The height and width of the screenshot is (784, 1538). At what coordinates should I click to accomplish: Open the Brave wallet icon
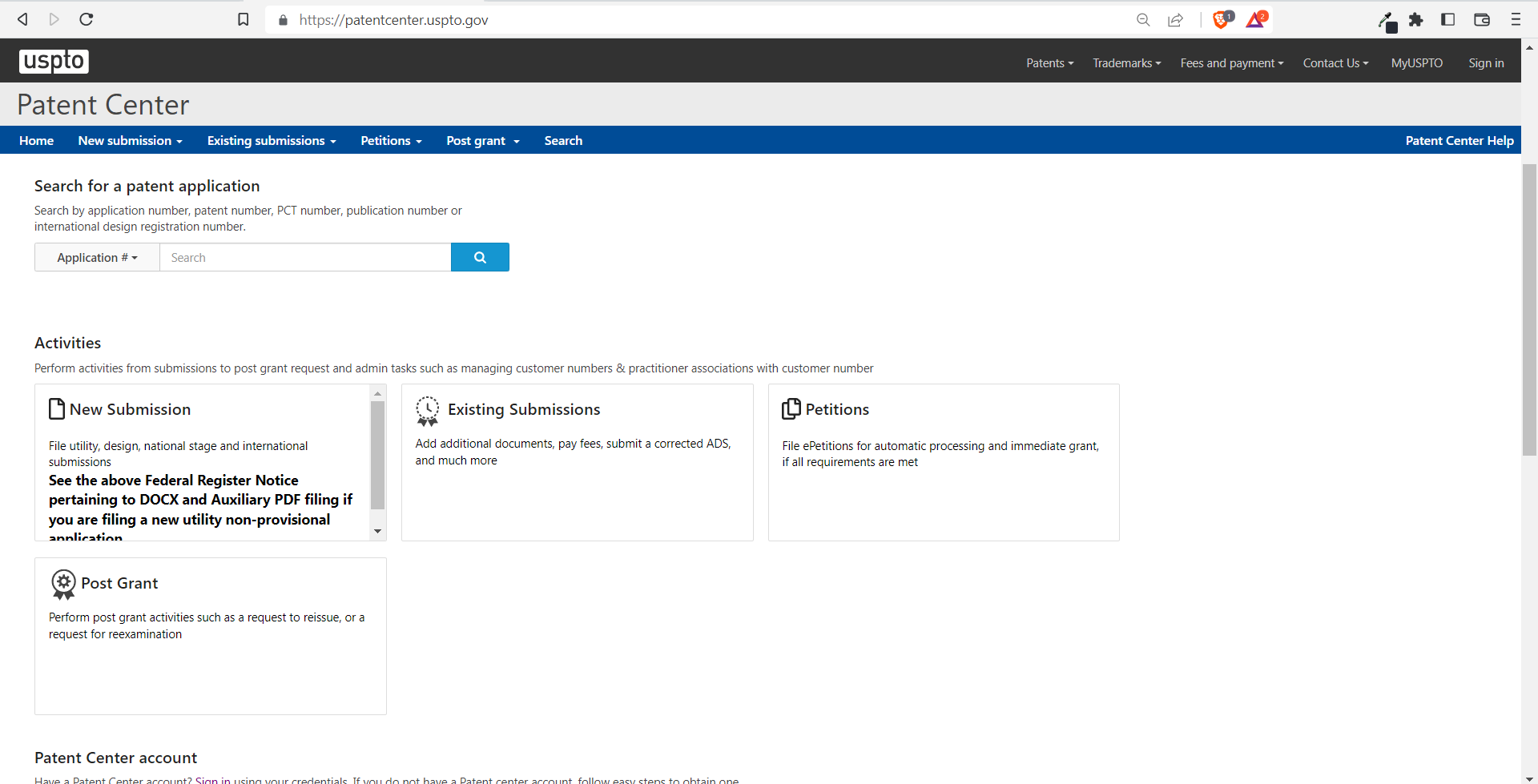(x=1481, y=19)
